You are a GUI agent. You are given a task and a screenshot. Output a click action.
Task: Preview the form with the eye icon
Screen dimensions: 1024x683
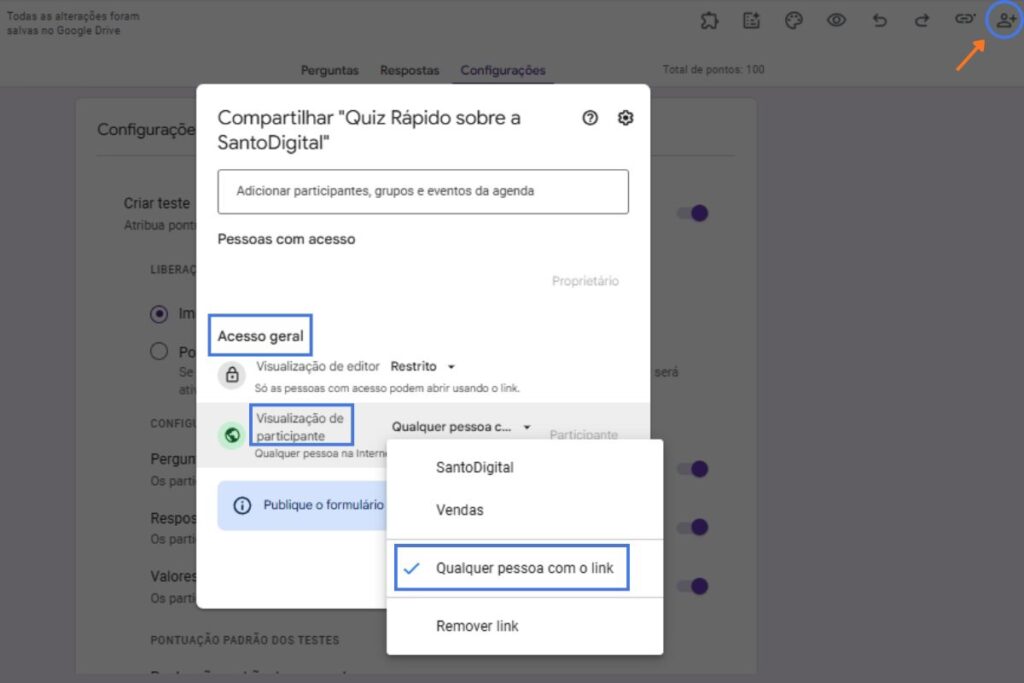pos(837,20)
